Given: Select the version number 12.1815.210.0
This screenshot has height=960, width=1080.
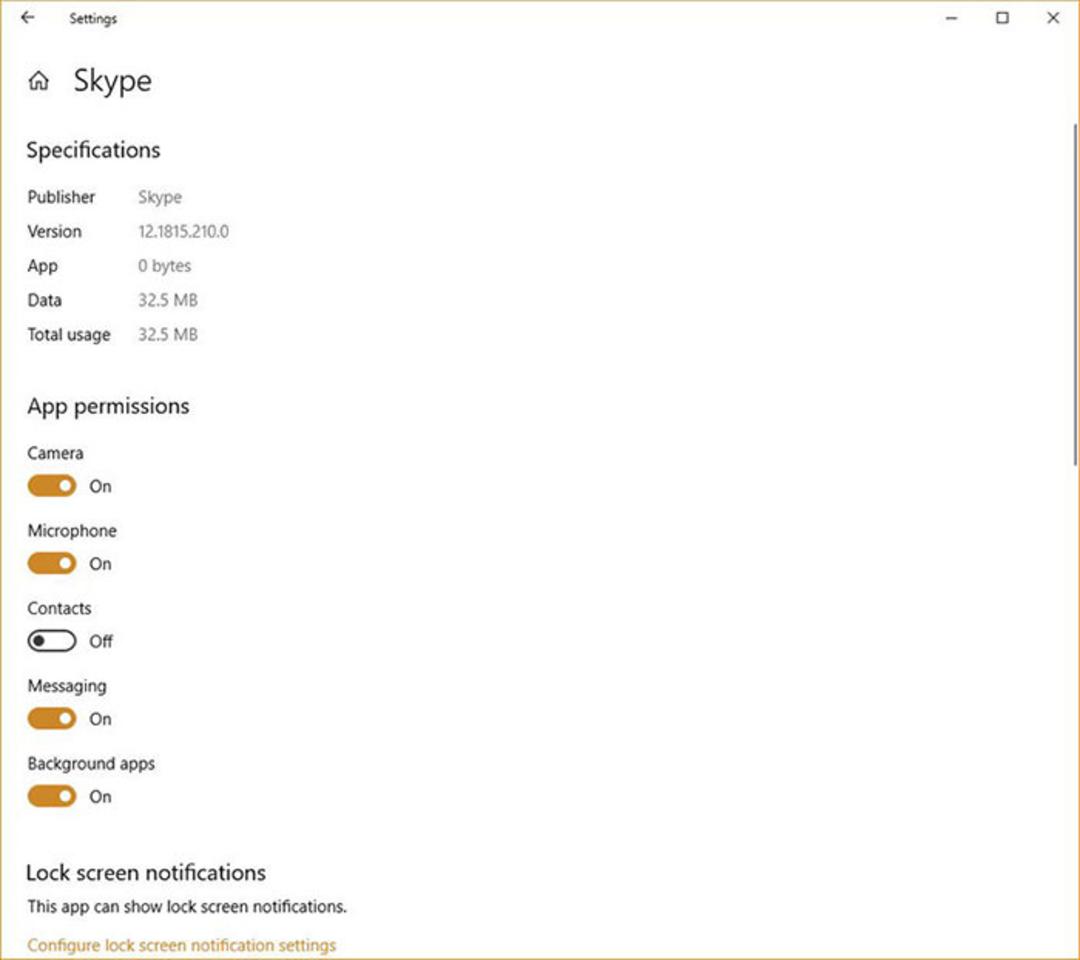Looking at the screenshot, I should coord(184,231).
